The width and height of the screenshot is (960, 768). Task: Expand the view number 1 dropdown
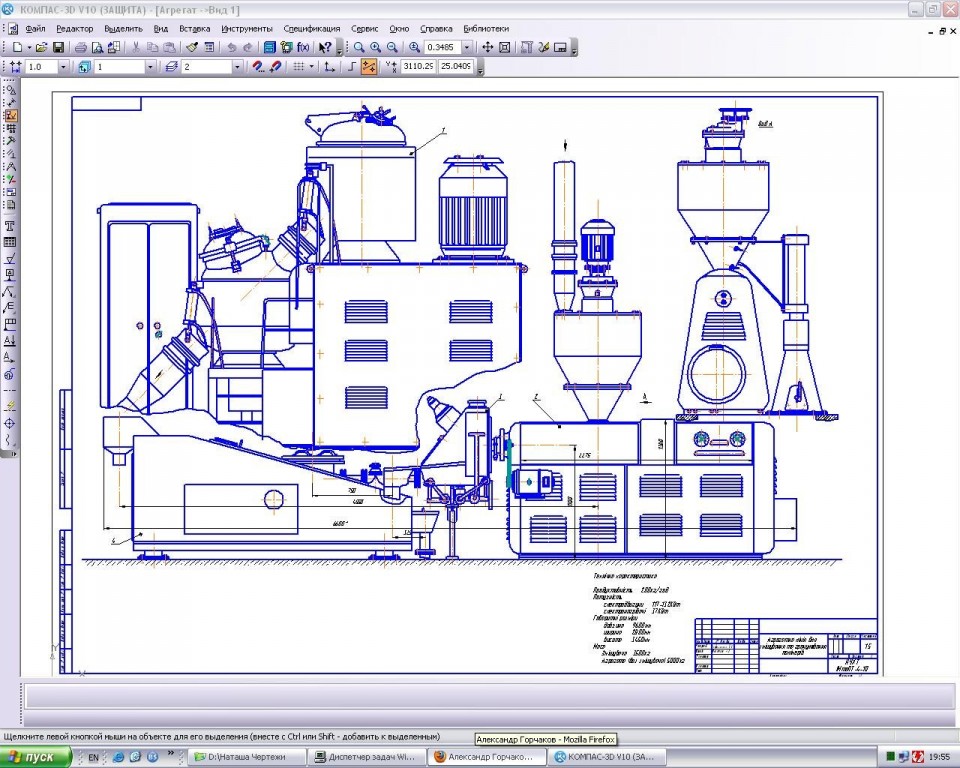pos(151,67)
